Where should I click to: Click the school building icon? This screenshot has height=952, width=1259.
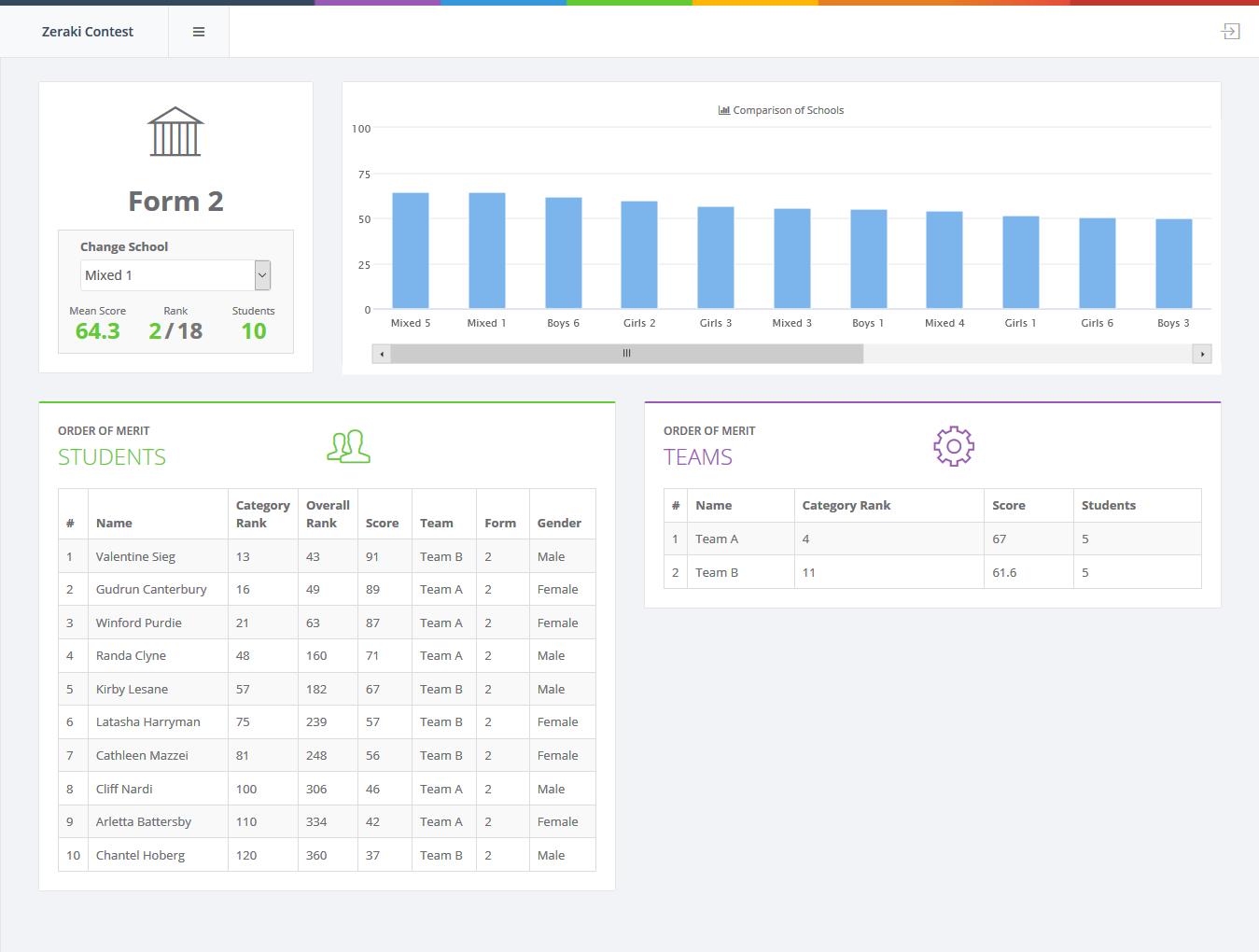coord(175,132)
